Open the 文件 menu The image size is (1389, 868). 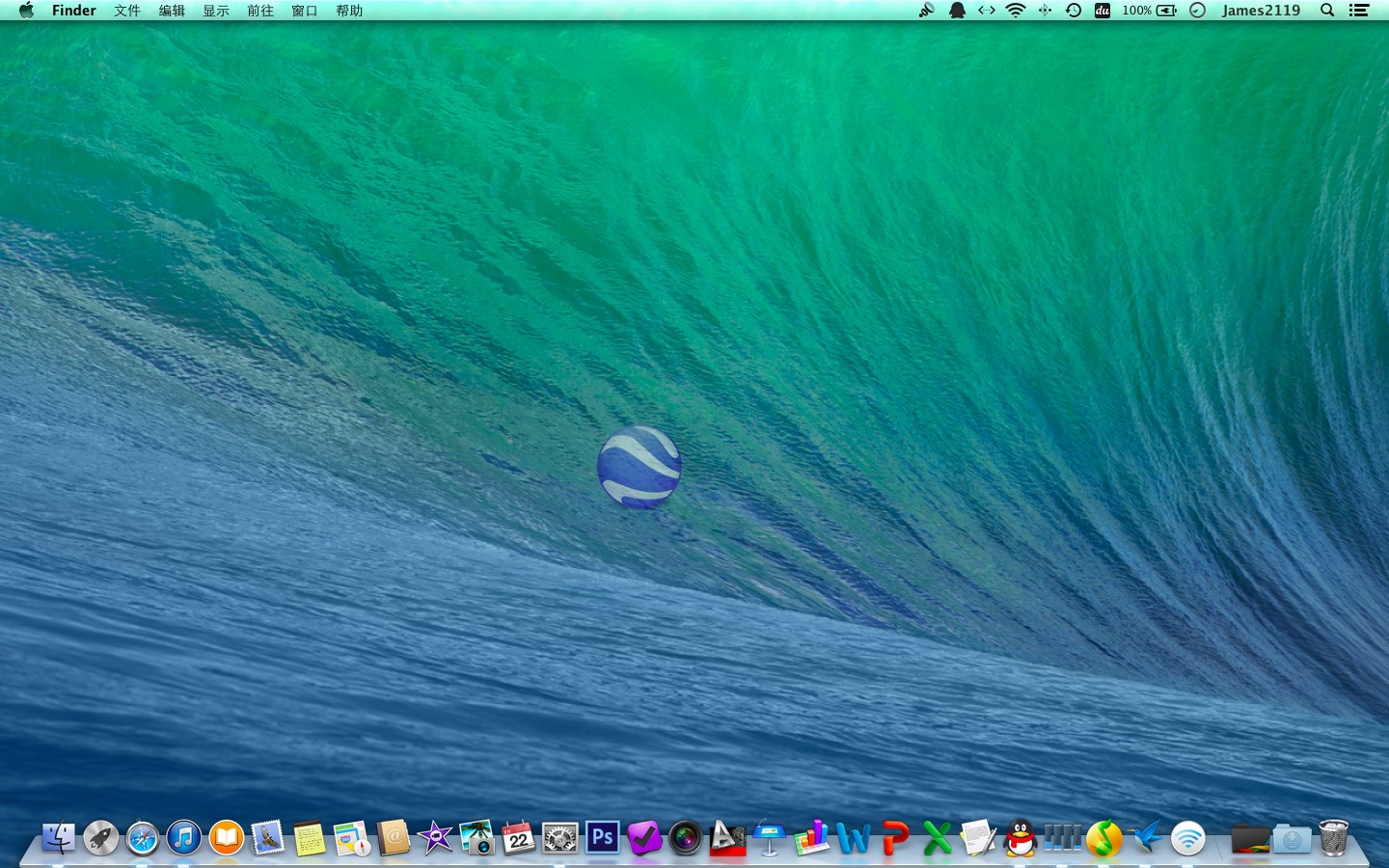(x=127, y=11)
